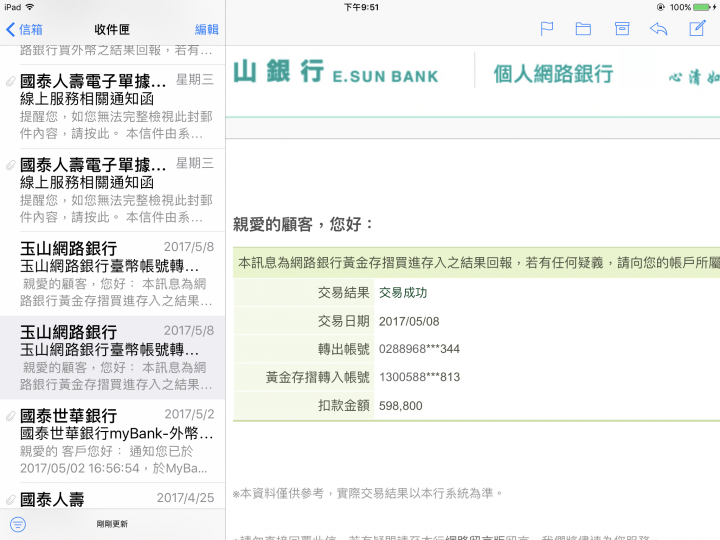This screenshot has width=720, height=540.
Task: Flag this email using the flag icon
Action: 547,29
